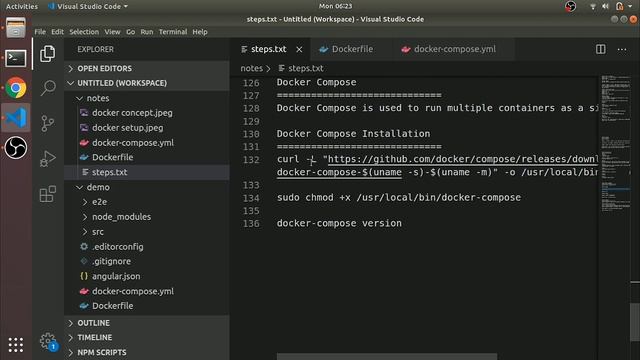Screen dimensions: 640x360
Task: Switch to the Dockerfile tab
Action: [352, 49]
